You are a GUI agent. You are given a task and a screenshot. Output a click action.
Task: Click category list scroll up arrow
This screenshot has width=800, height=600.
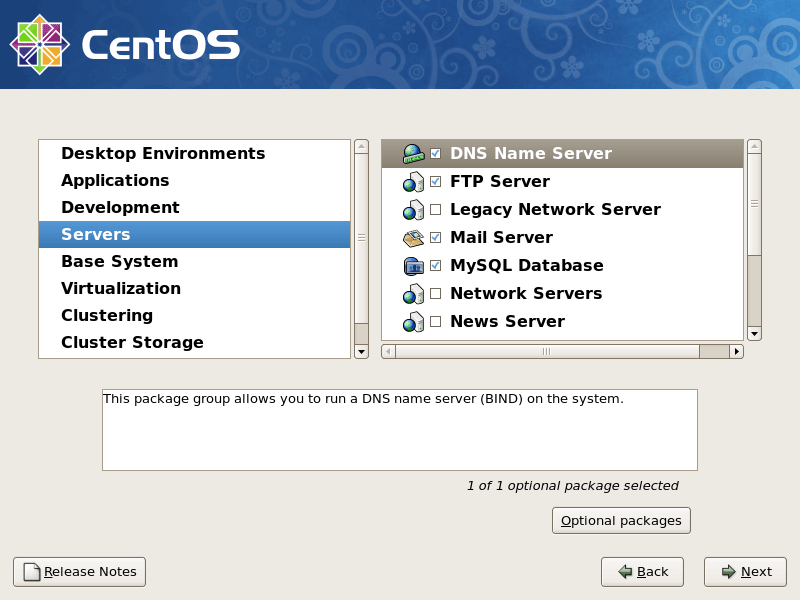(361, 146)
